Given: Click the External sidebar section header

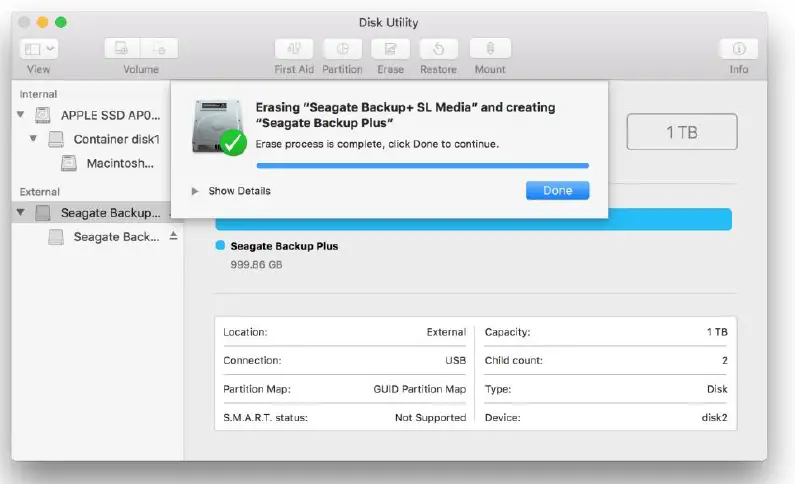Looking at the screenshot, I should 40,192.
